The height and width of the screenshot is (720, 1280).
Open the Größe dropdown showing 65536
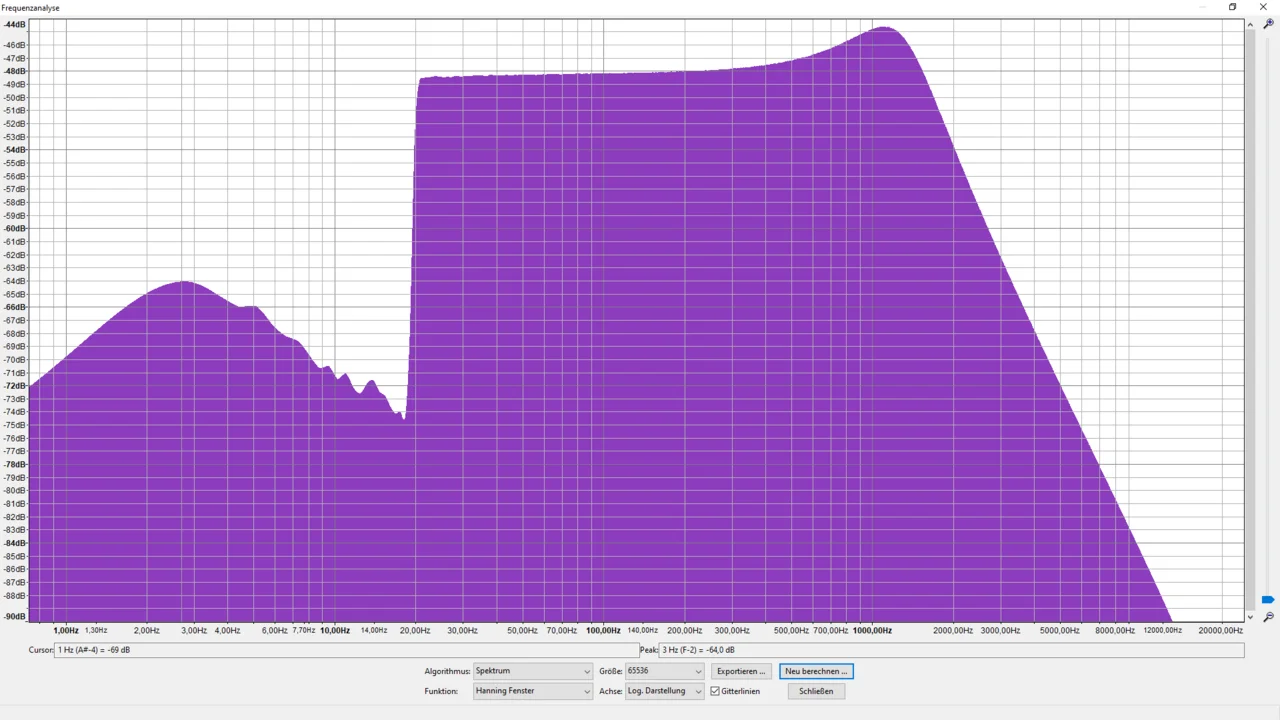point(664,671)
